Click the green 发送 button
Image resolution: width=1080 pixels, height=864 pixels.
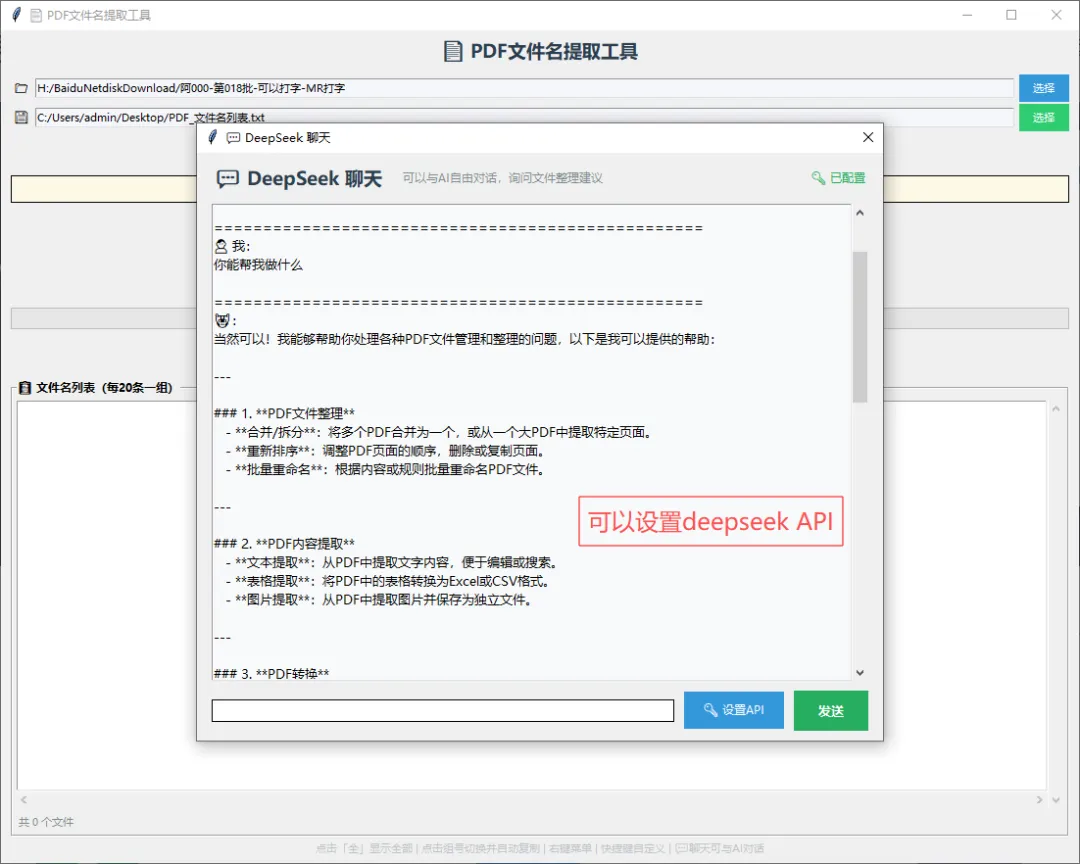tap(831, 710)
